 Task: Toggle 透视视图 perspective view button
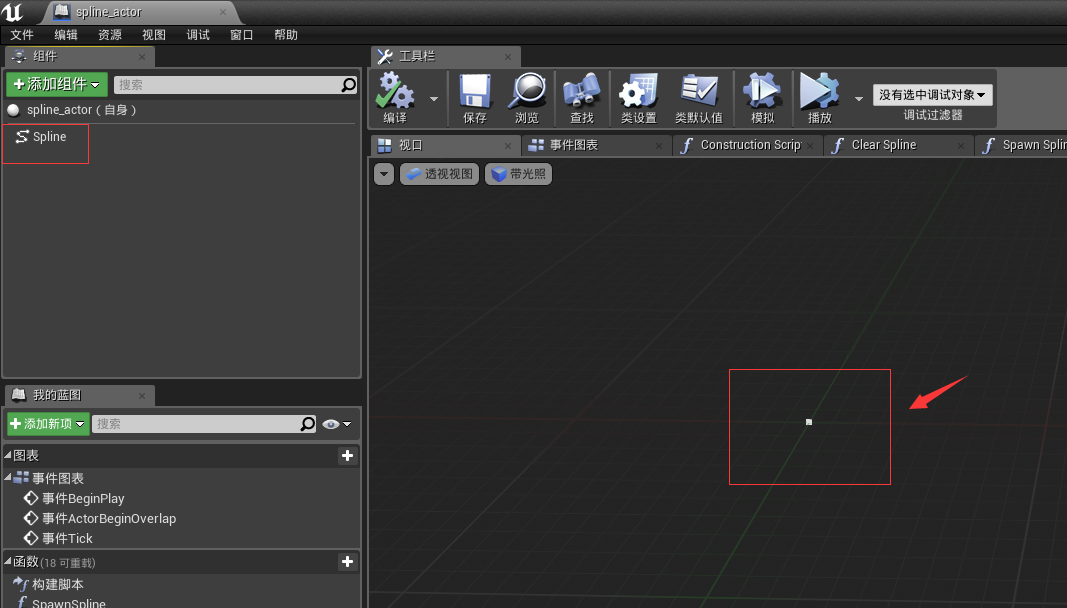(440, 174)
